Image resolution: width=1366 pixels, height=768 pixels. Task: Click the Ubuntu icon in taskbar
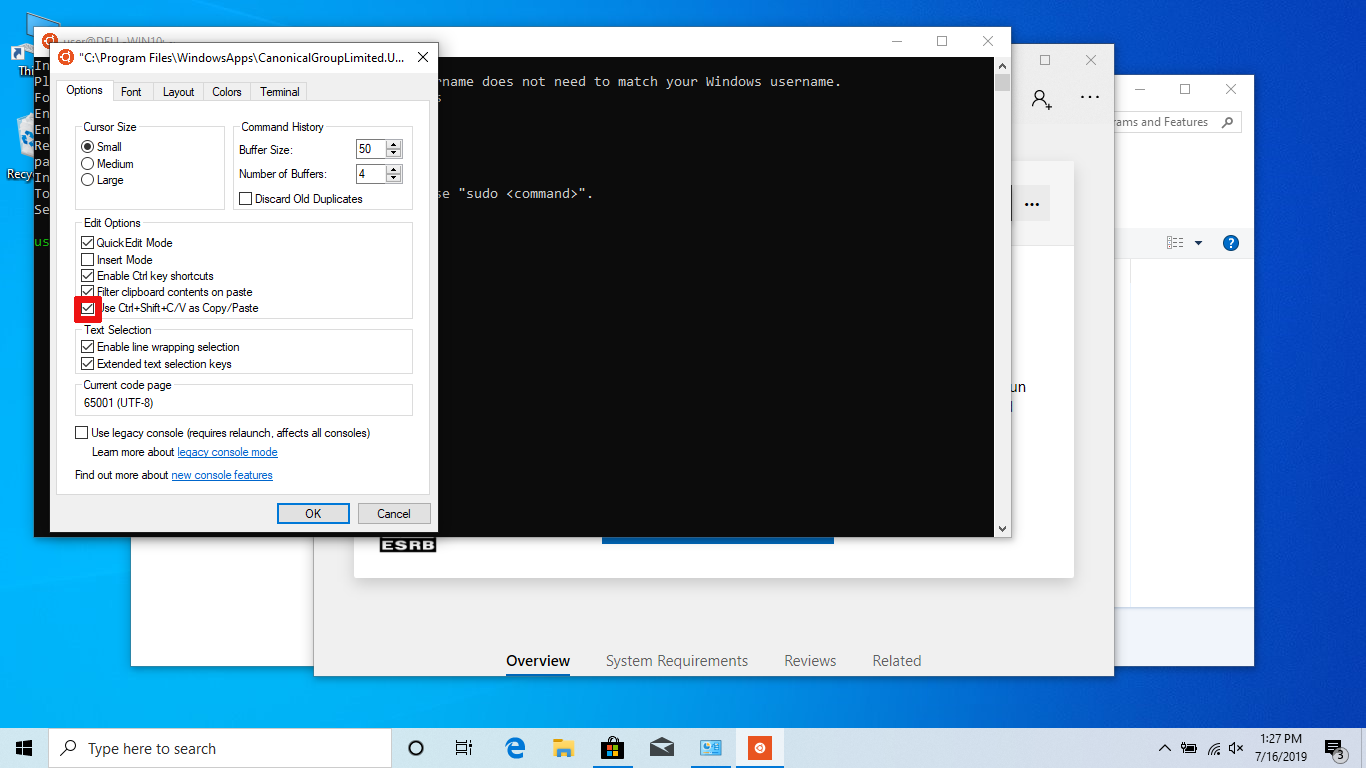click(760, 748)
